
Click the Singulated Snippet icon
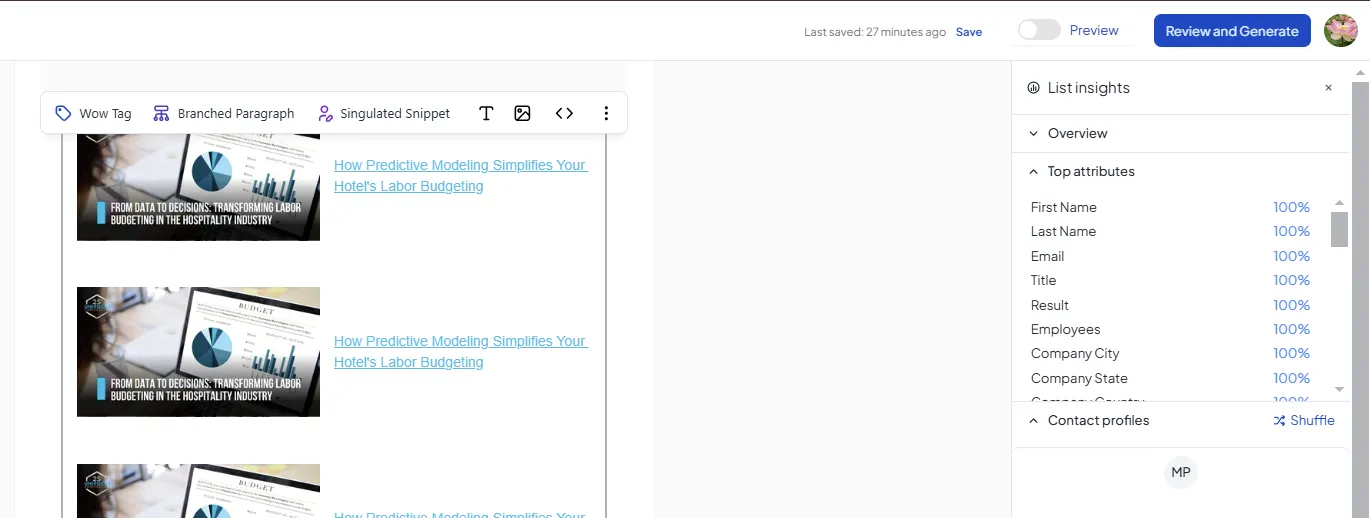coord(324,113)
